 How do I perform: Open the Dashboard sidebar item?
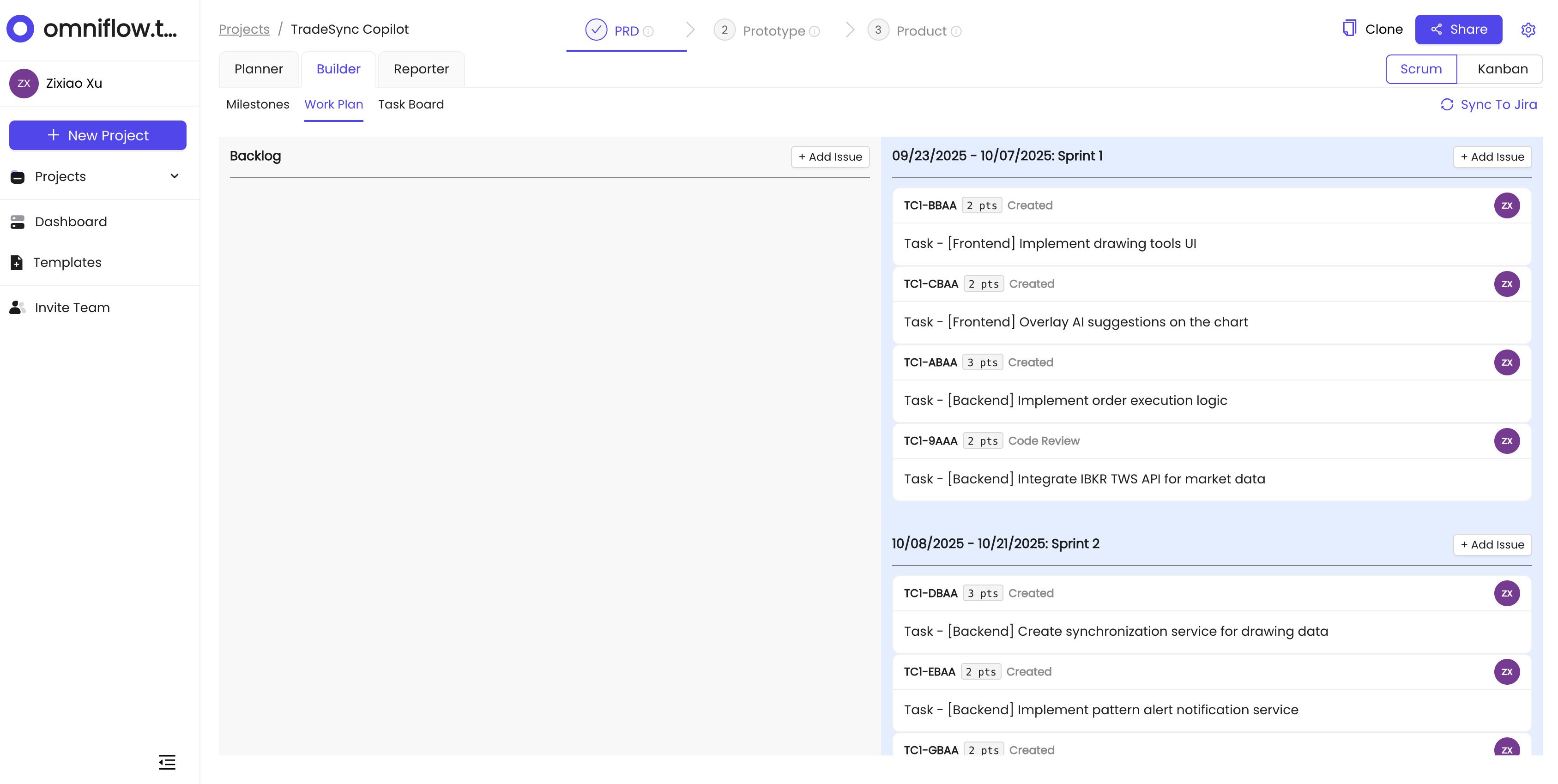(x=70, y=222)
